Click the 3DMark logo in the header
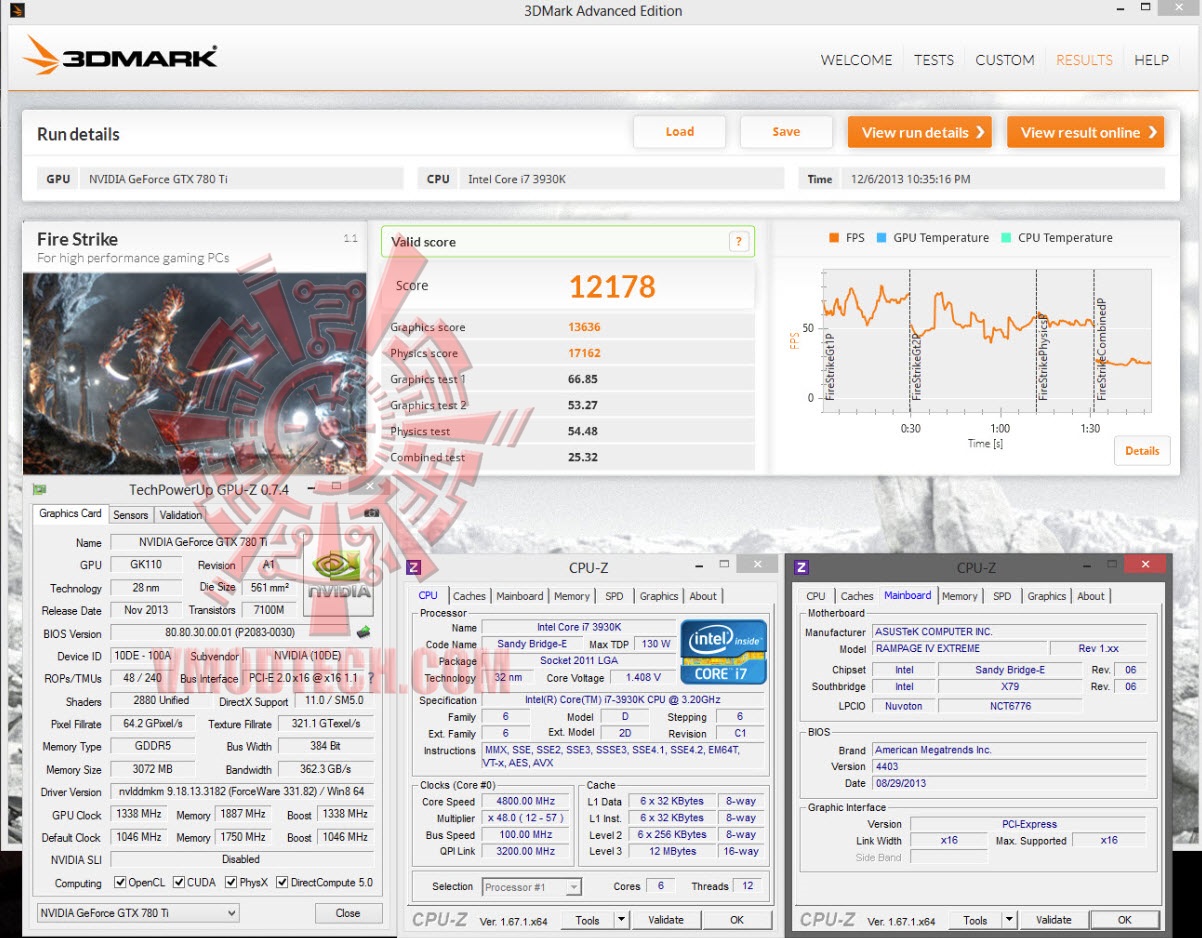This screenshot has height=938, width=1202. [x=120, y=56]
